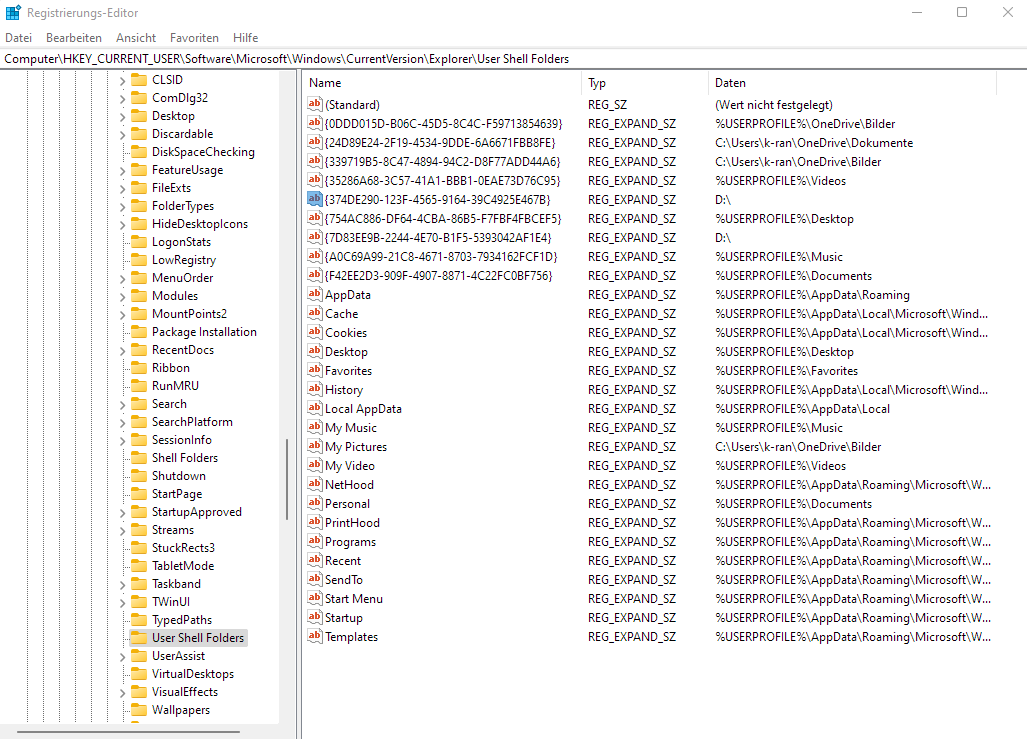Click the horizontal scrollbar under the key tree
Screen dimensions: 1027x739
(128, 732)
